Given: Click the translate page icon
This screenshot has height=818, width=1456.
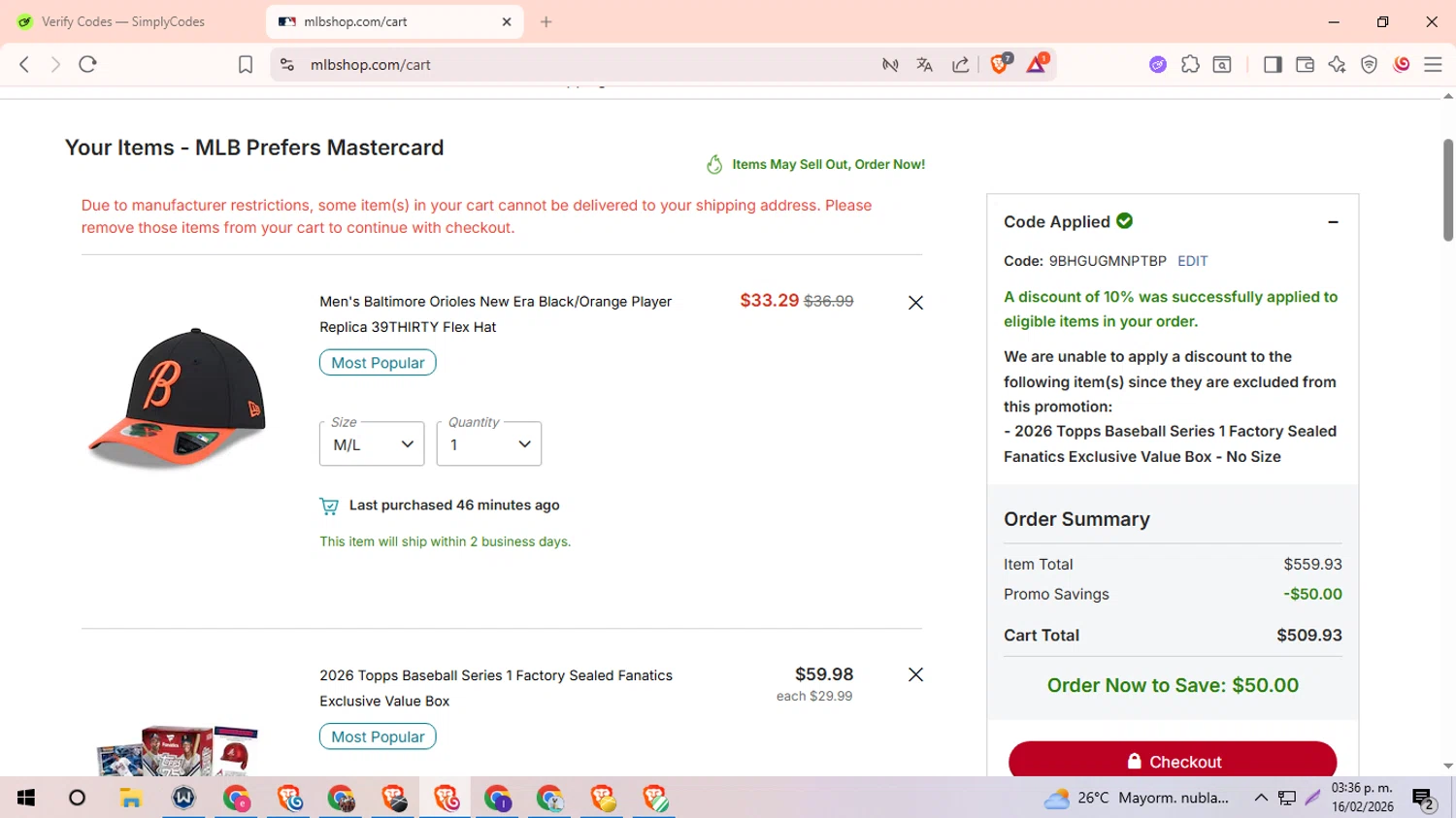Looking at the screenshot, I should coord(924,64).
